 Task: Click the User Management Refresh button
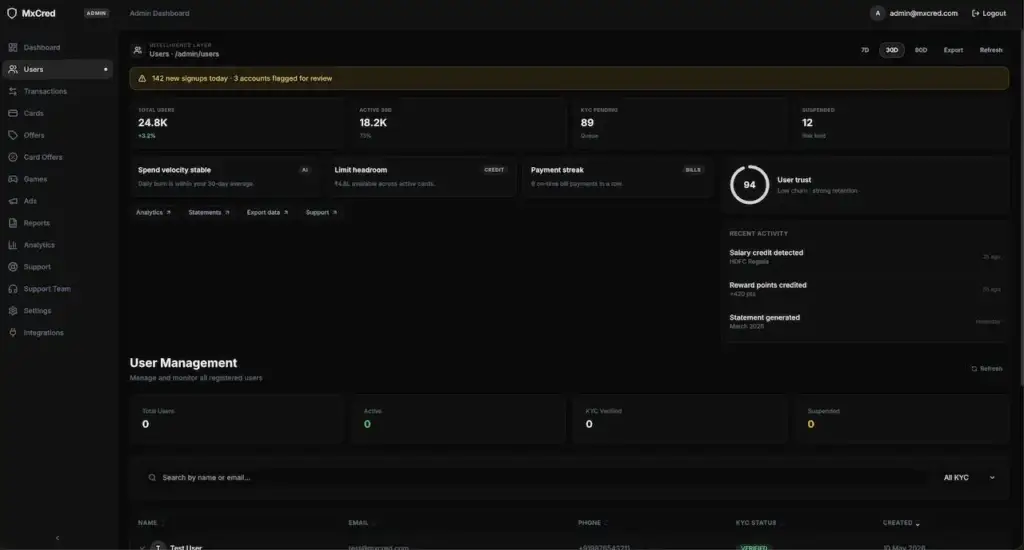click(987, 369)
